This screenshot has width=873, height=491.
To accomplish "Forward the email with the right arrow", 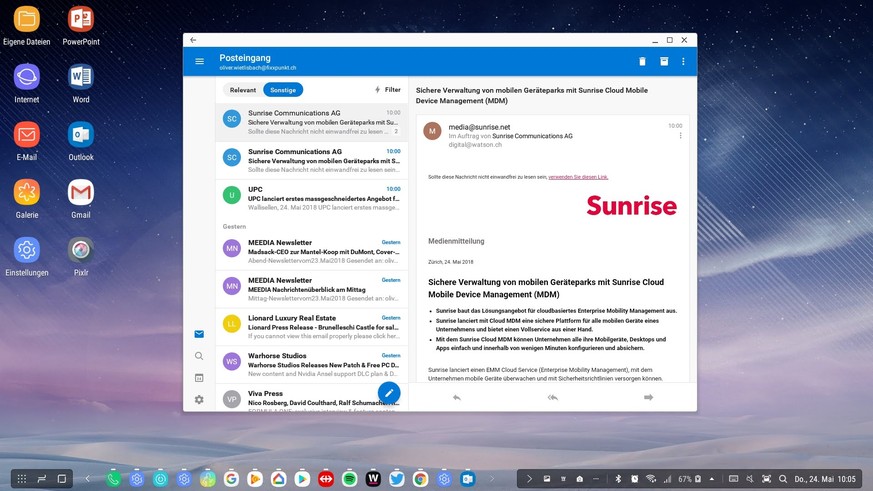I will point(648,397).
